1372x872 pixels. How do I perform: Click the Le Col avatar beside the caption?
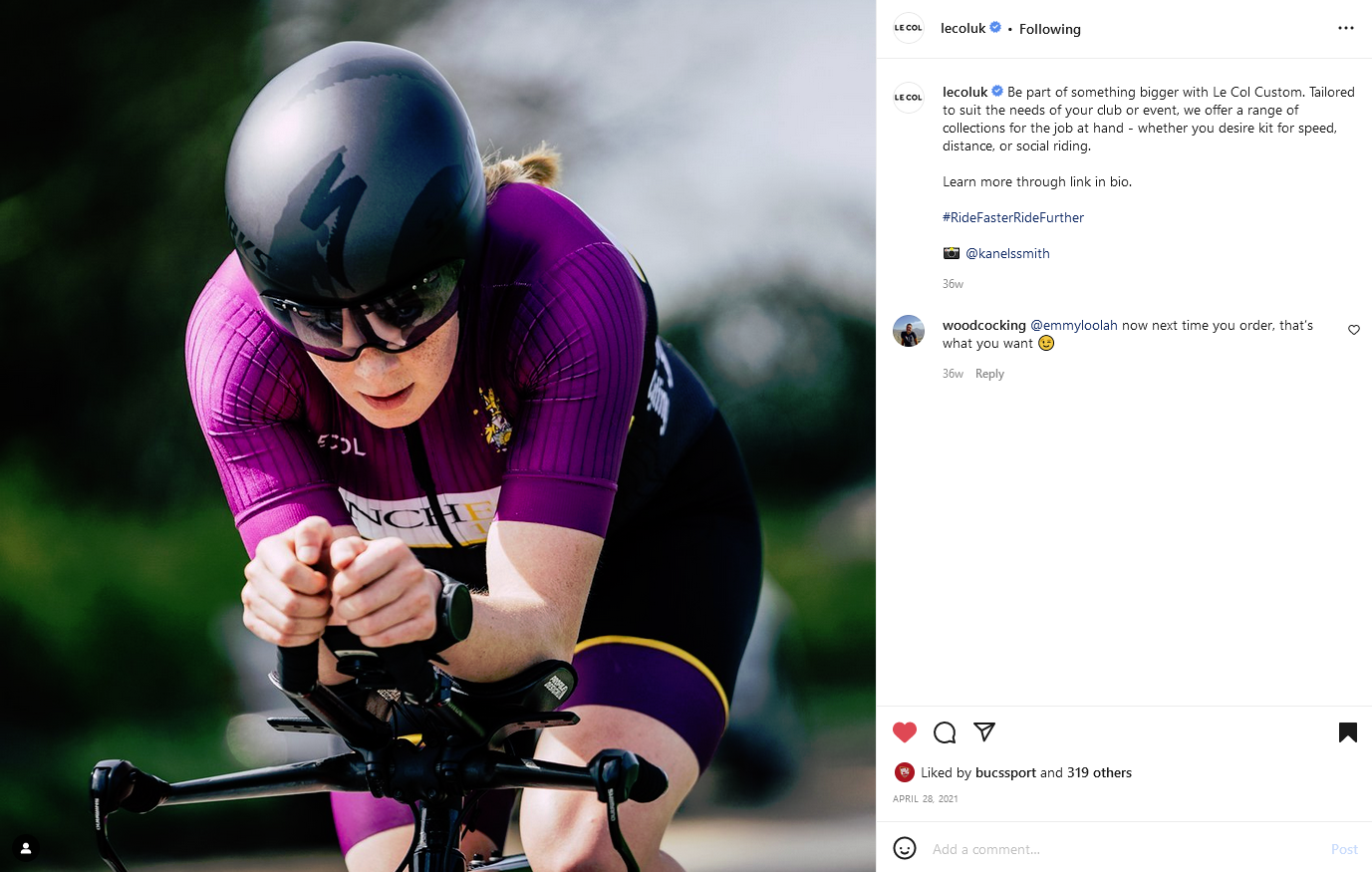point(909,98)
